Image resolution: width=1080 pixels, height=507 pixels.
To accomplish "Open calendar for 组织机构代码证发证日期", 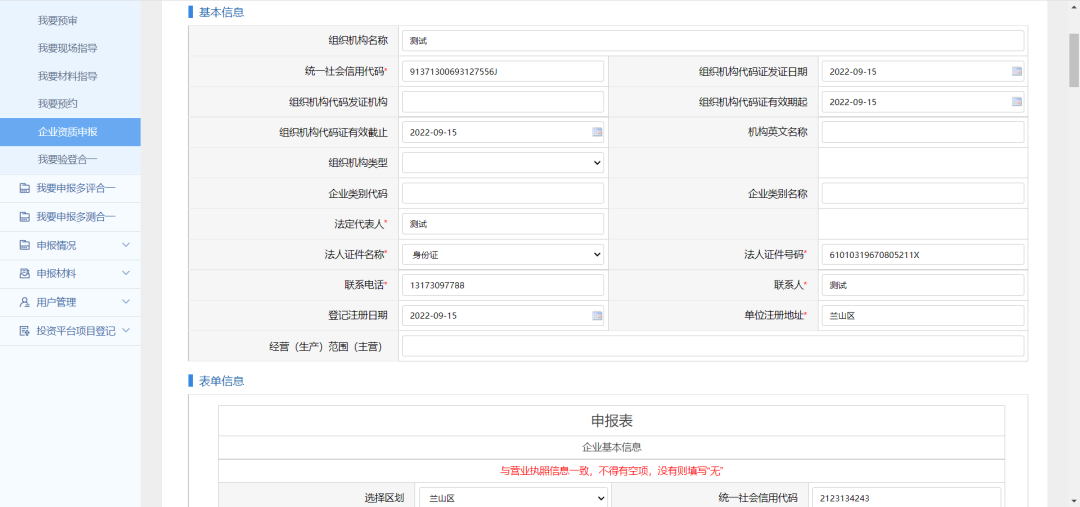I will [x=1016, y=72].
